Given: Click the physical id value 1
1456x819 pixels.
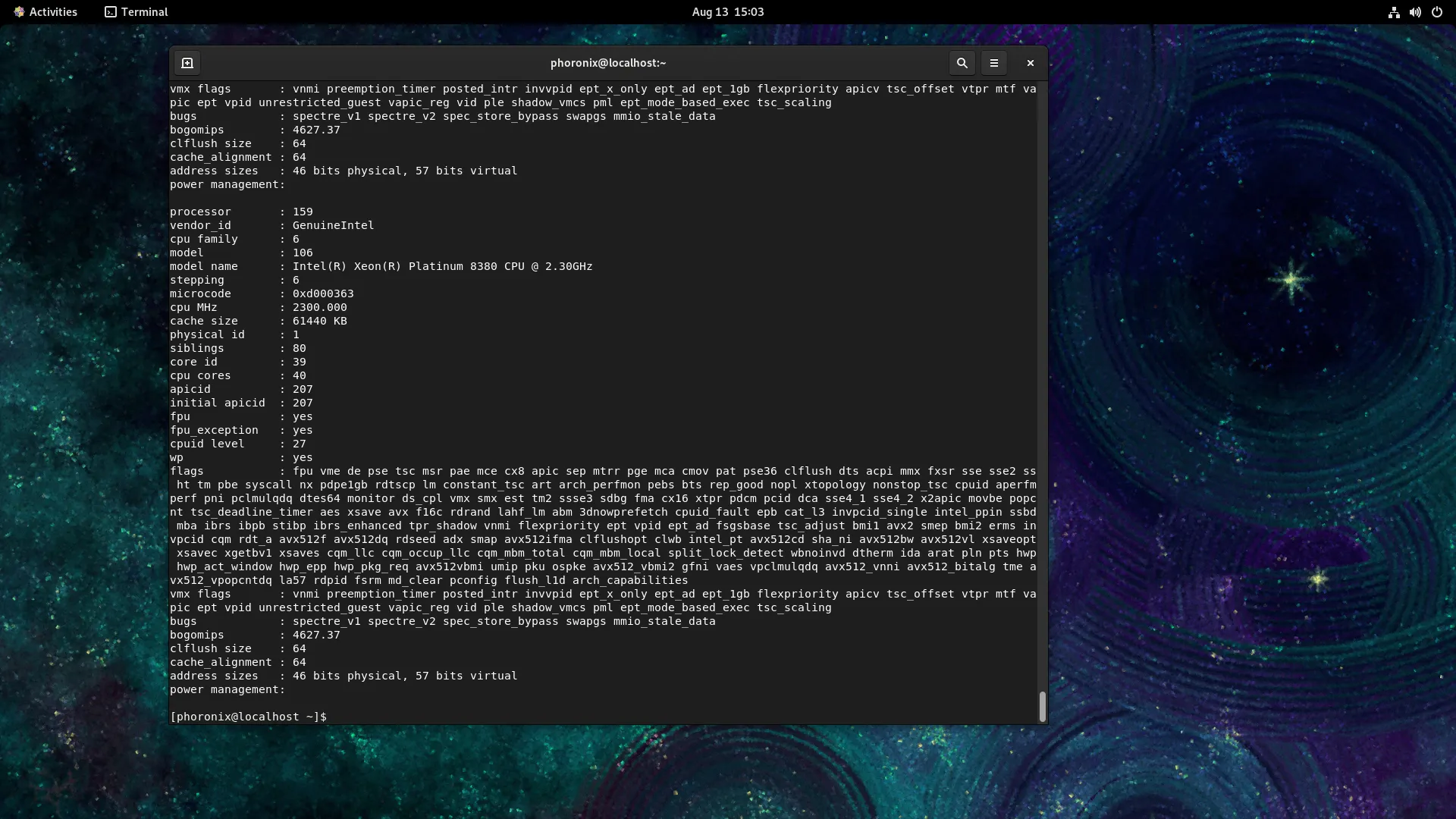Looking at the screenshot, I should (296, 334).
